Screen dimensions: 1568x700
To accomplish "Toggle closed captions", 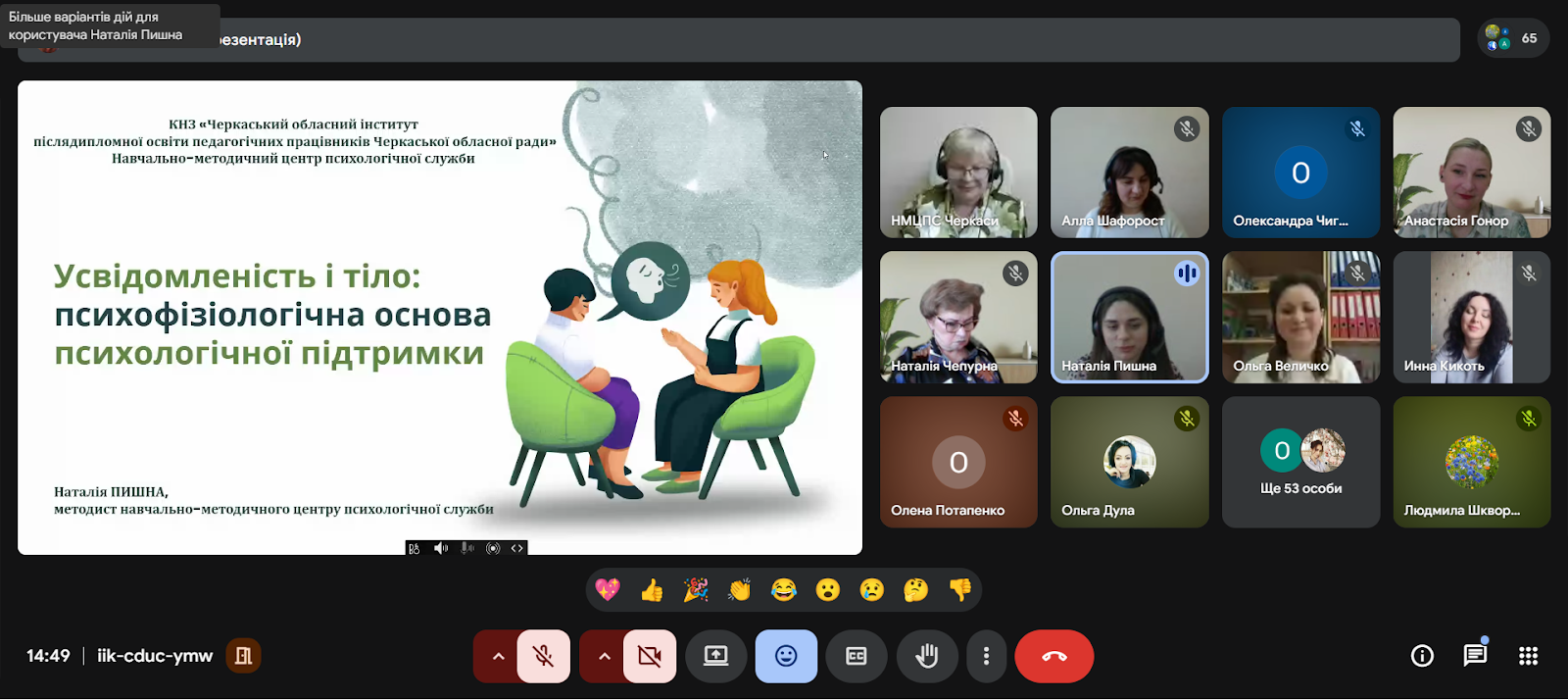I will coord(856,656).
